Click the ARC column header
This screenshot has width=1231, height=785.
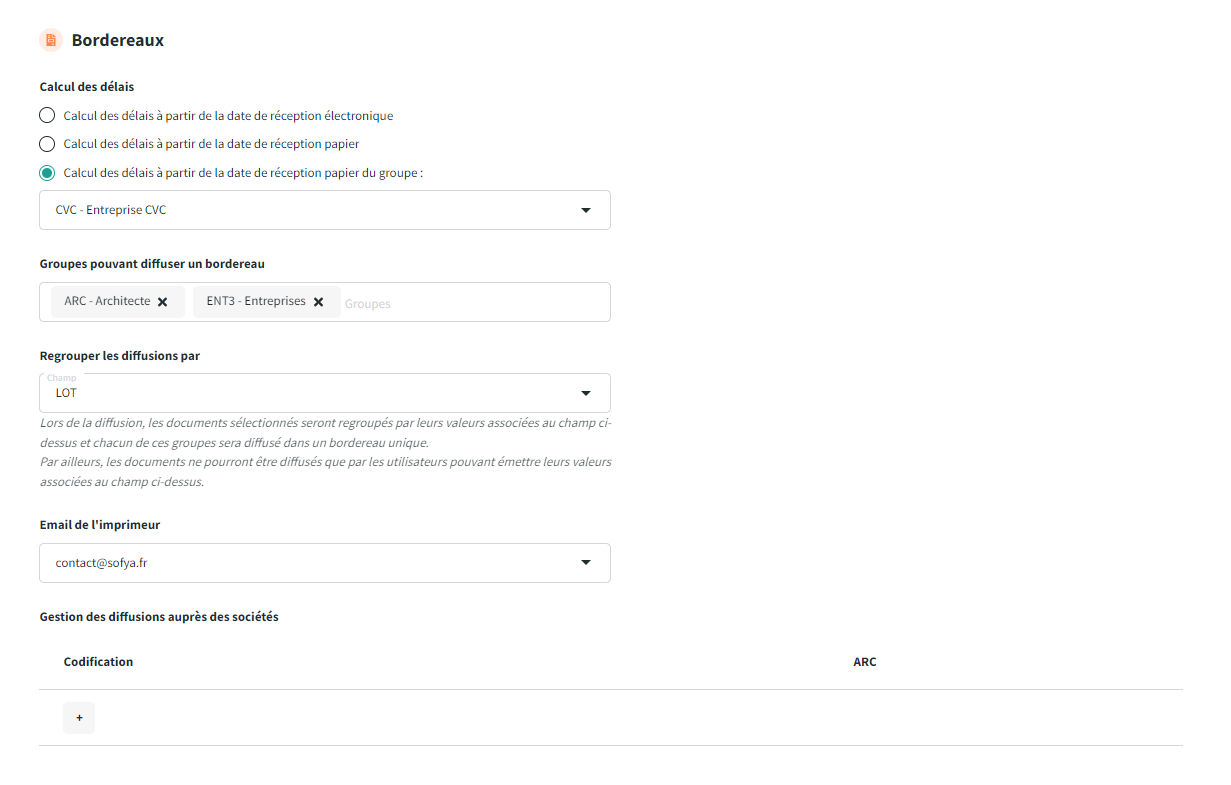[865, 662]
